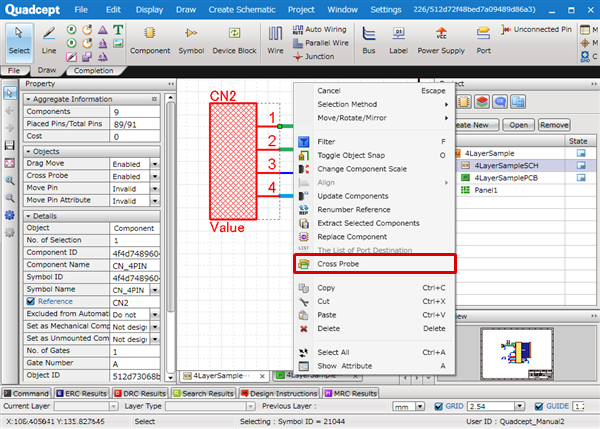
Task: Collapse the Property panel chevrons
Action: [x=171, y=84]
